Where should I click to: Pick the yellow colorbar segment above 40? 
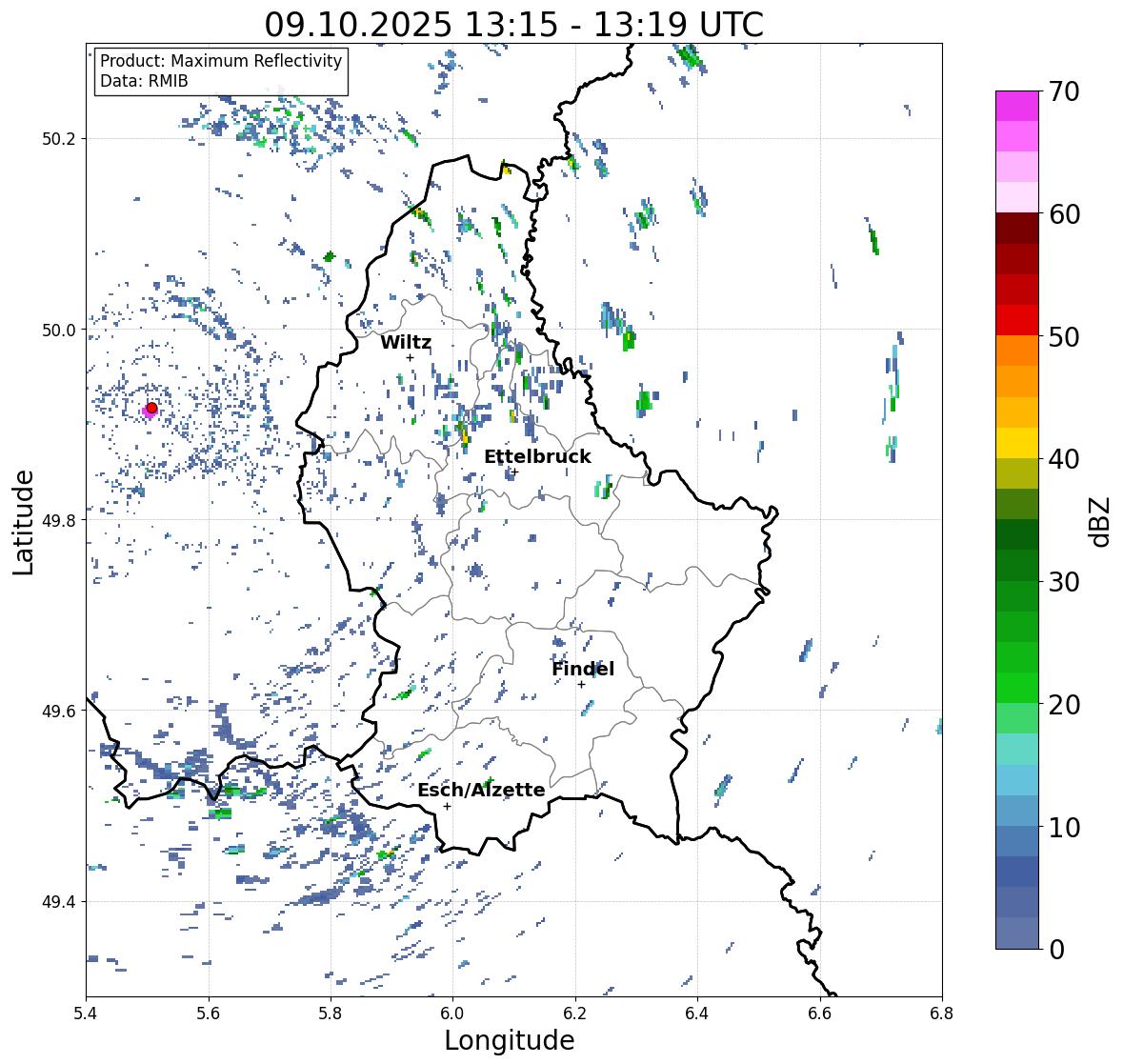pyautogui.click(x=1017, y=443)
